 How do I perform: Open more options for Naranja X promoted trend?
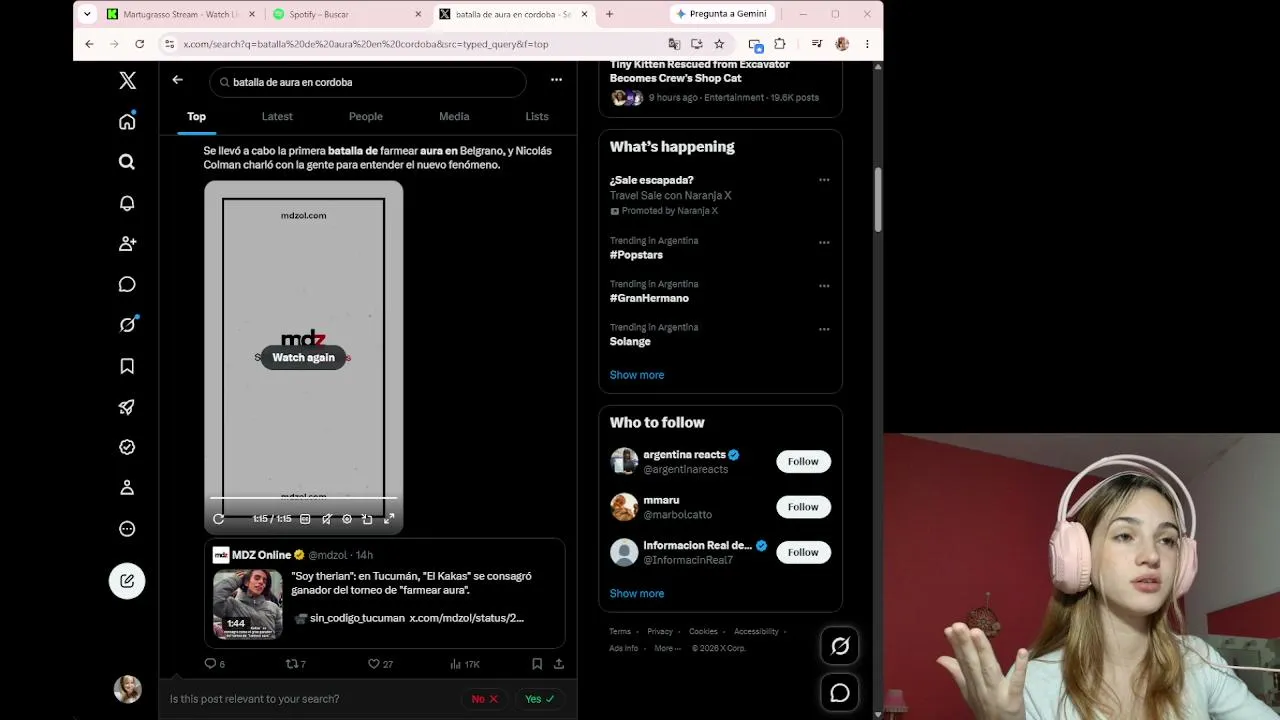coord(824,180)
